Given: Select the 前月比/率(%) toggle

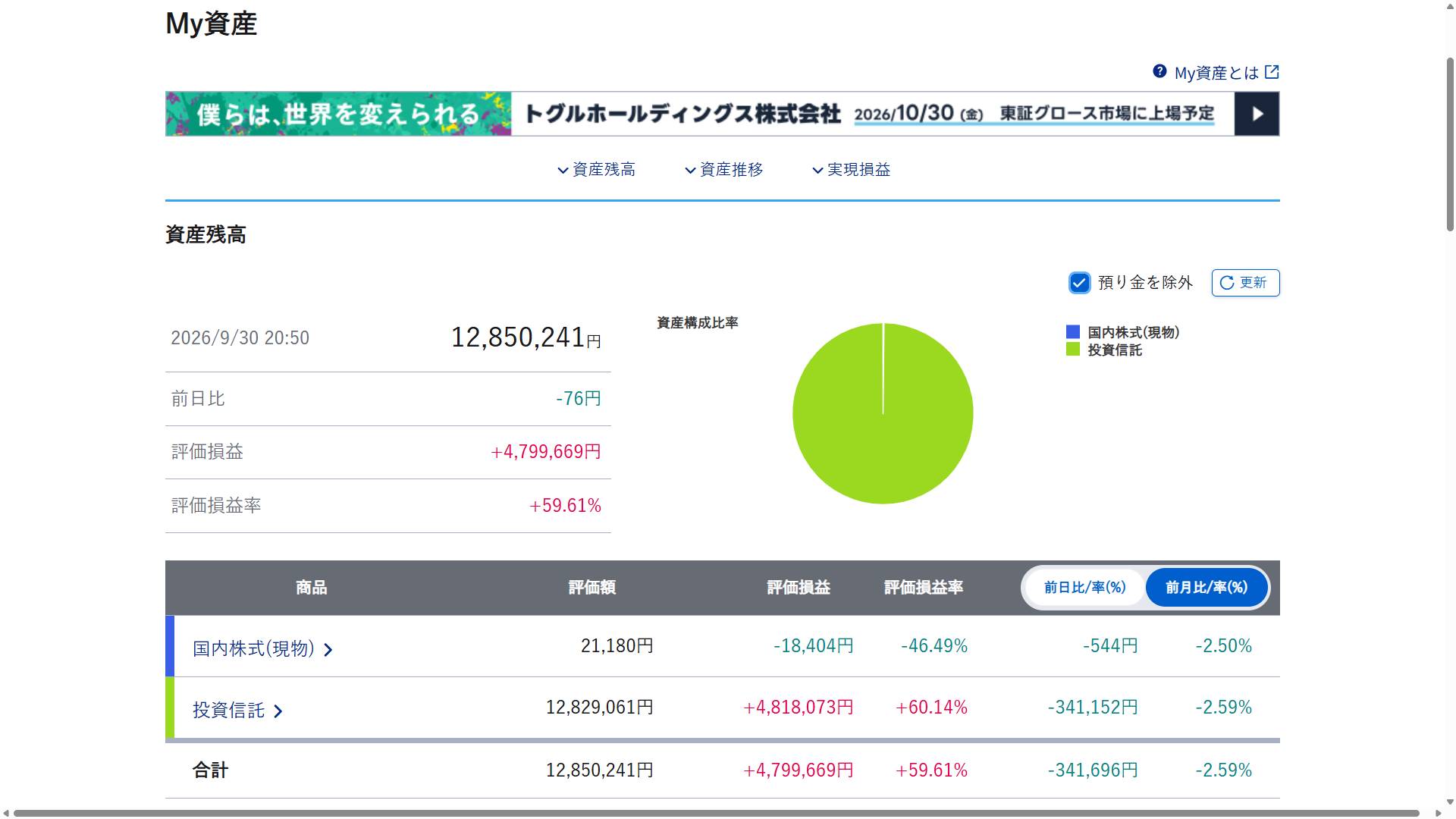Looking at the screenshot, I should point(1207,588).
